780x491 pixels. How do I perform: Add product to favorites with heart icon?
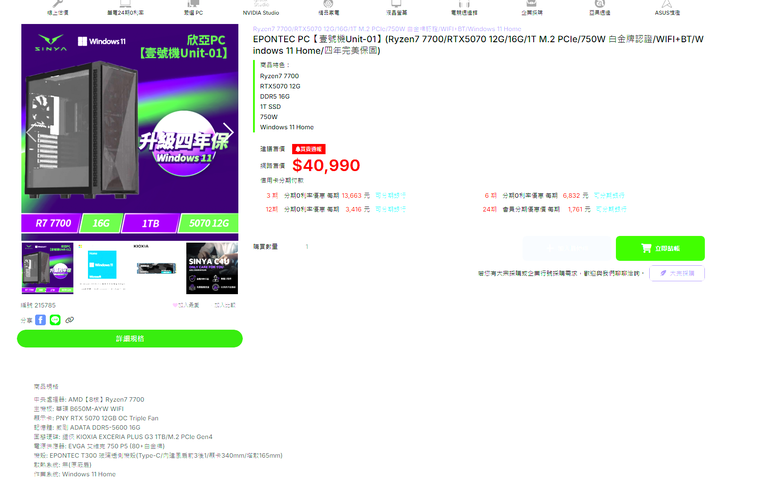click(x=186, y=305)
